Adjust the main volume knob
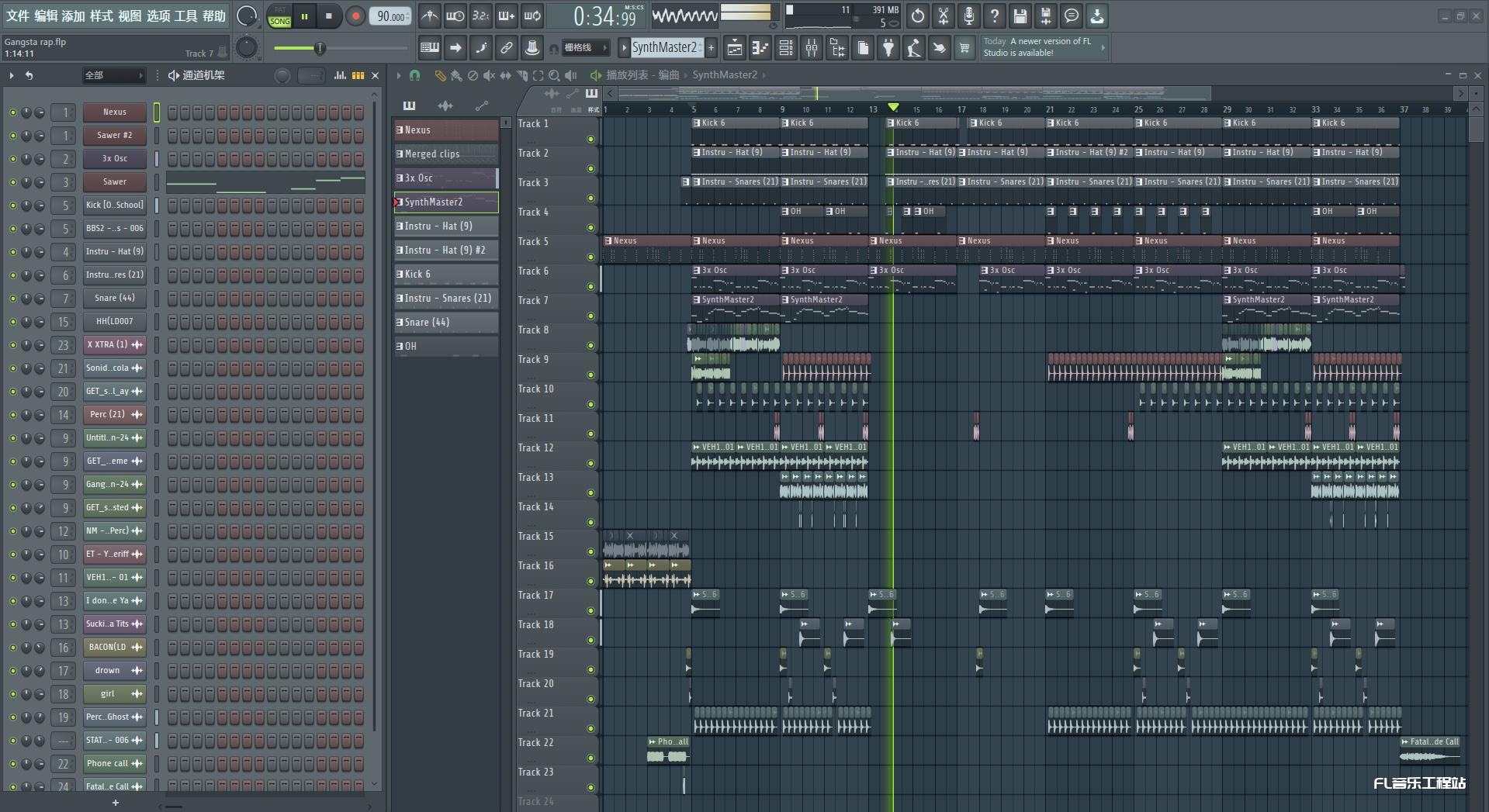The height and width of the screenshot is (812, 1489). click(x=247, y=16)
